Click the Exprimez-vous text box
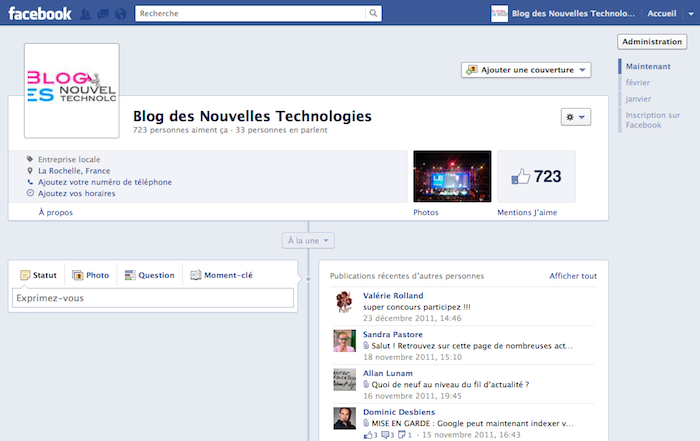Image resolution: width=700 pixels, height=441 pixels. point(153,298)
